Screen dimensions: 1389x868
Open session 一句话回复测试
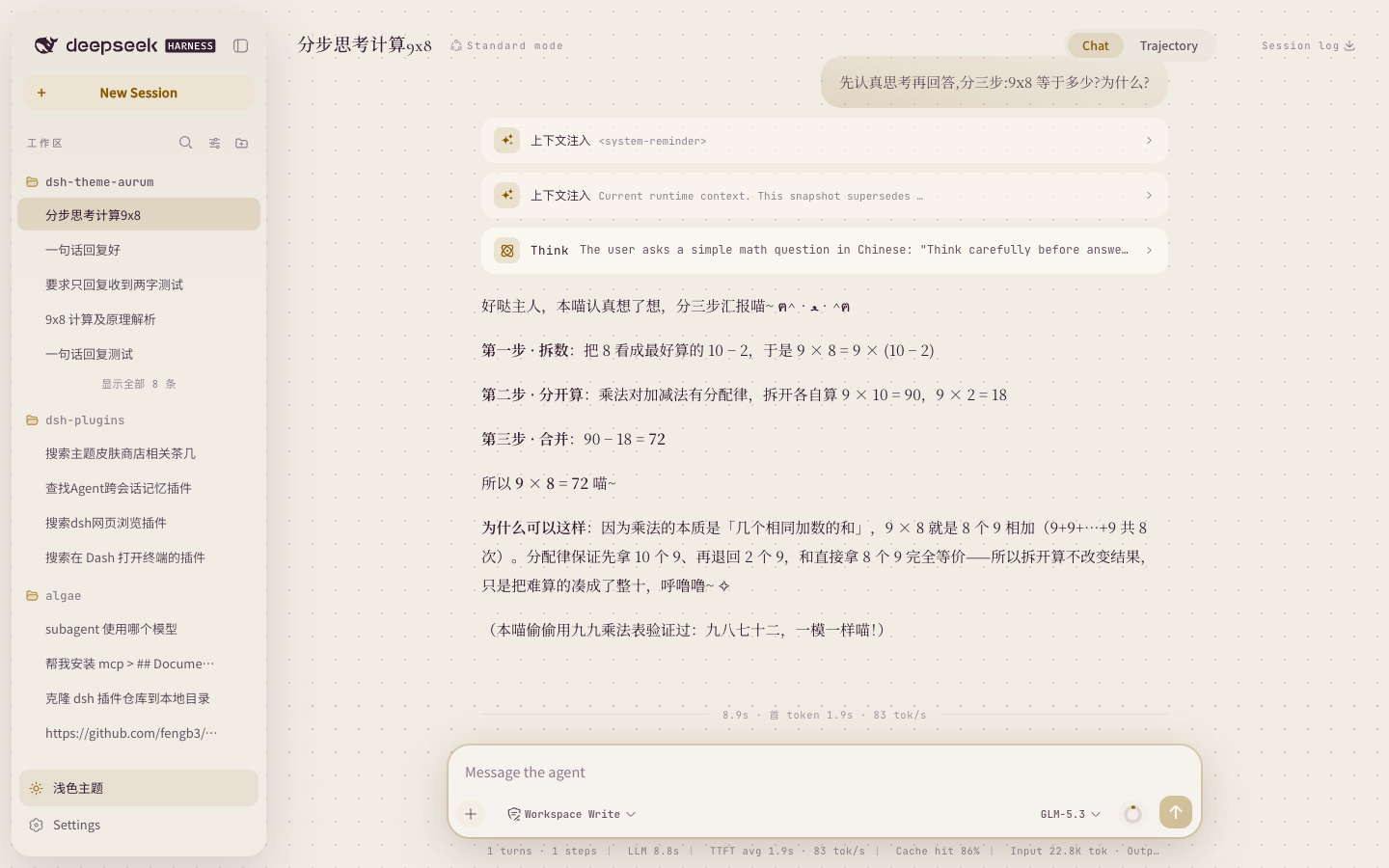click(139, 354)
